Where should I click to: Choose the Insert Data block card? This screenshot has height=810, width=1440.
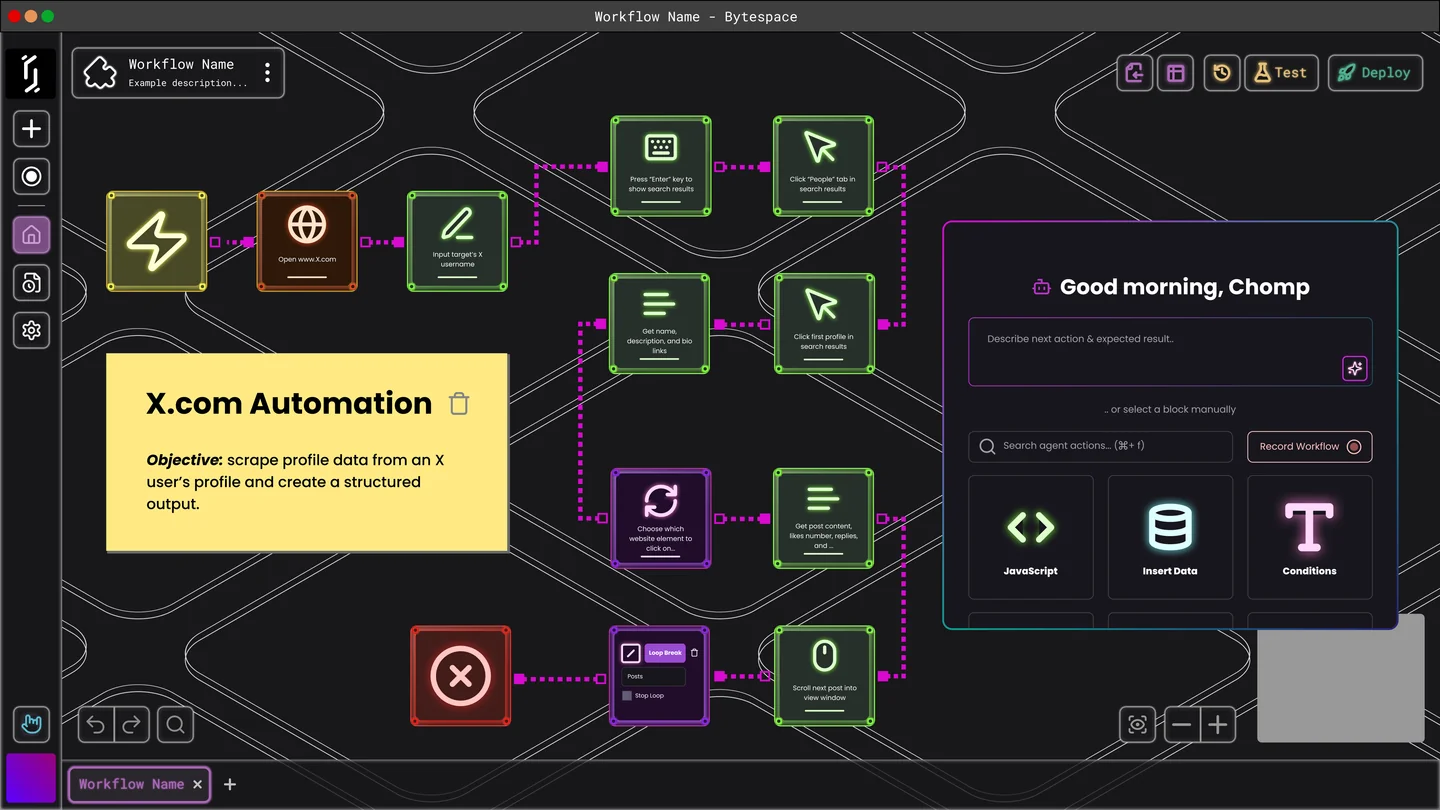click(x=1170, y=537)
